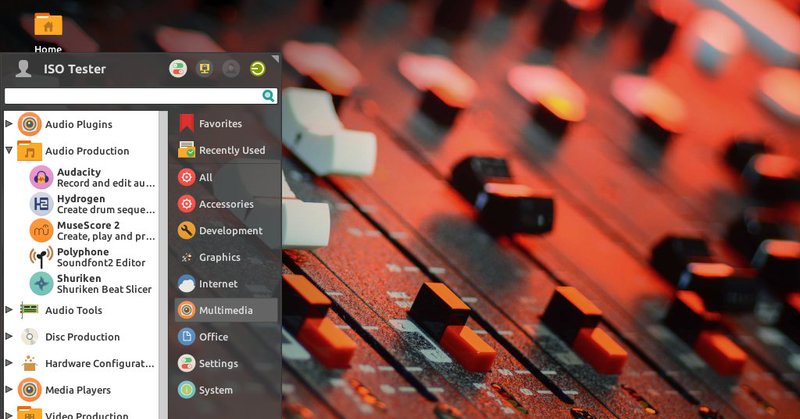Select the Settings category
The width and height of the screenshot is (800, 419).
point(227,363)
